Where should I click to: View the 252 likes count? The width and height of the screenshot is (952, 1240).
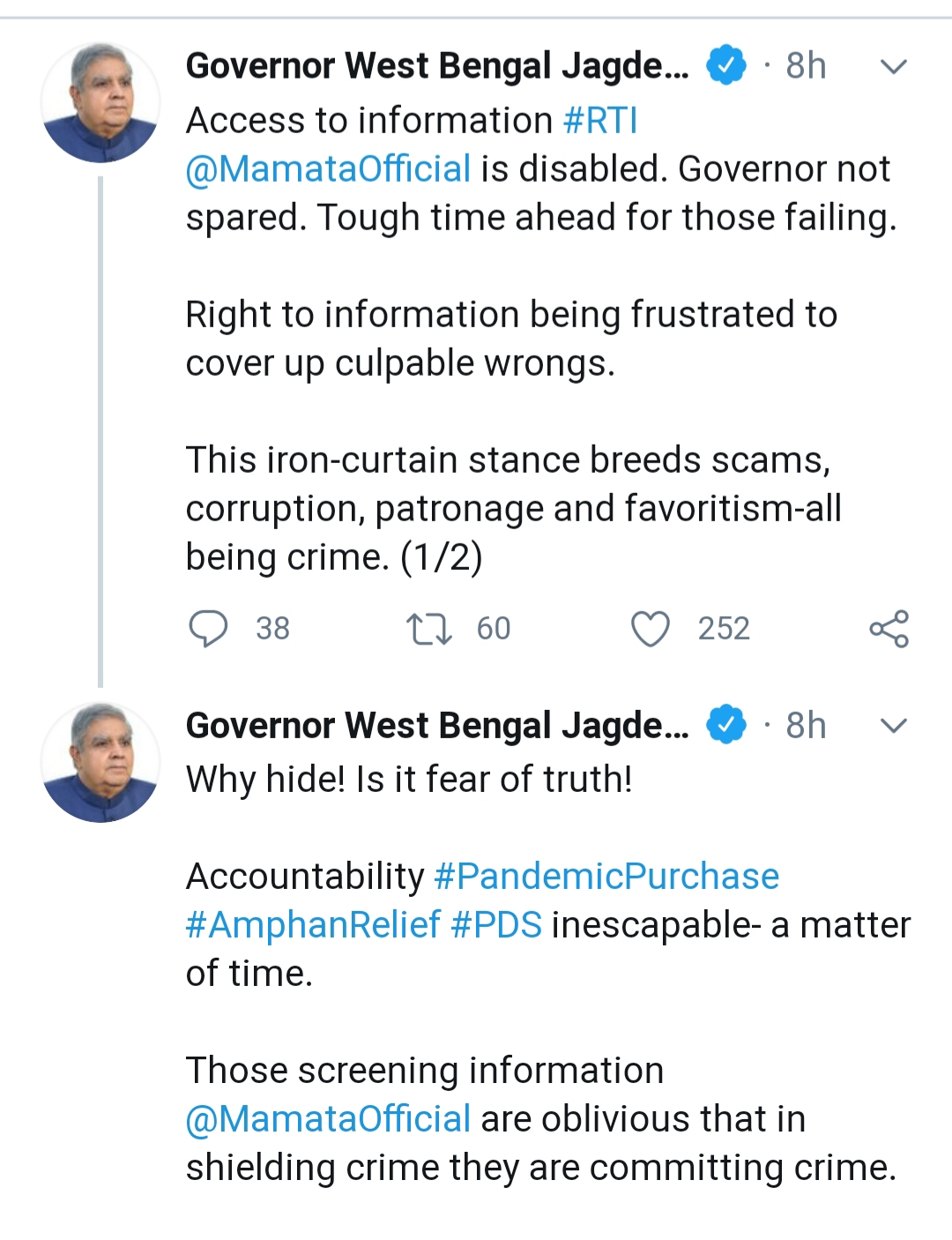pyautogui.click(x=724, y=629)
